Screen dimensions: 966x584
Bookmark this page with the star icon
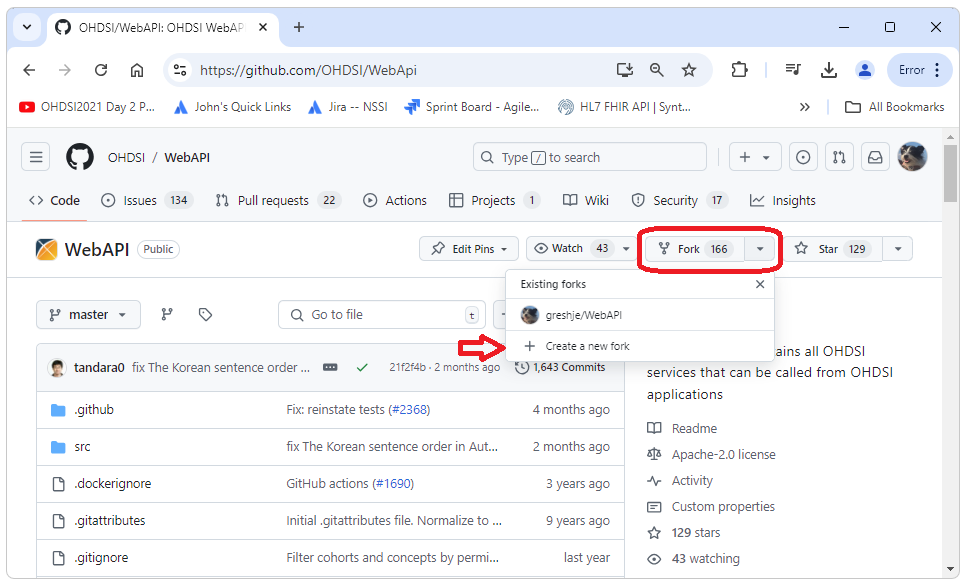click(x=689, y=70)
